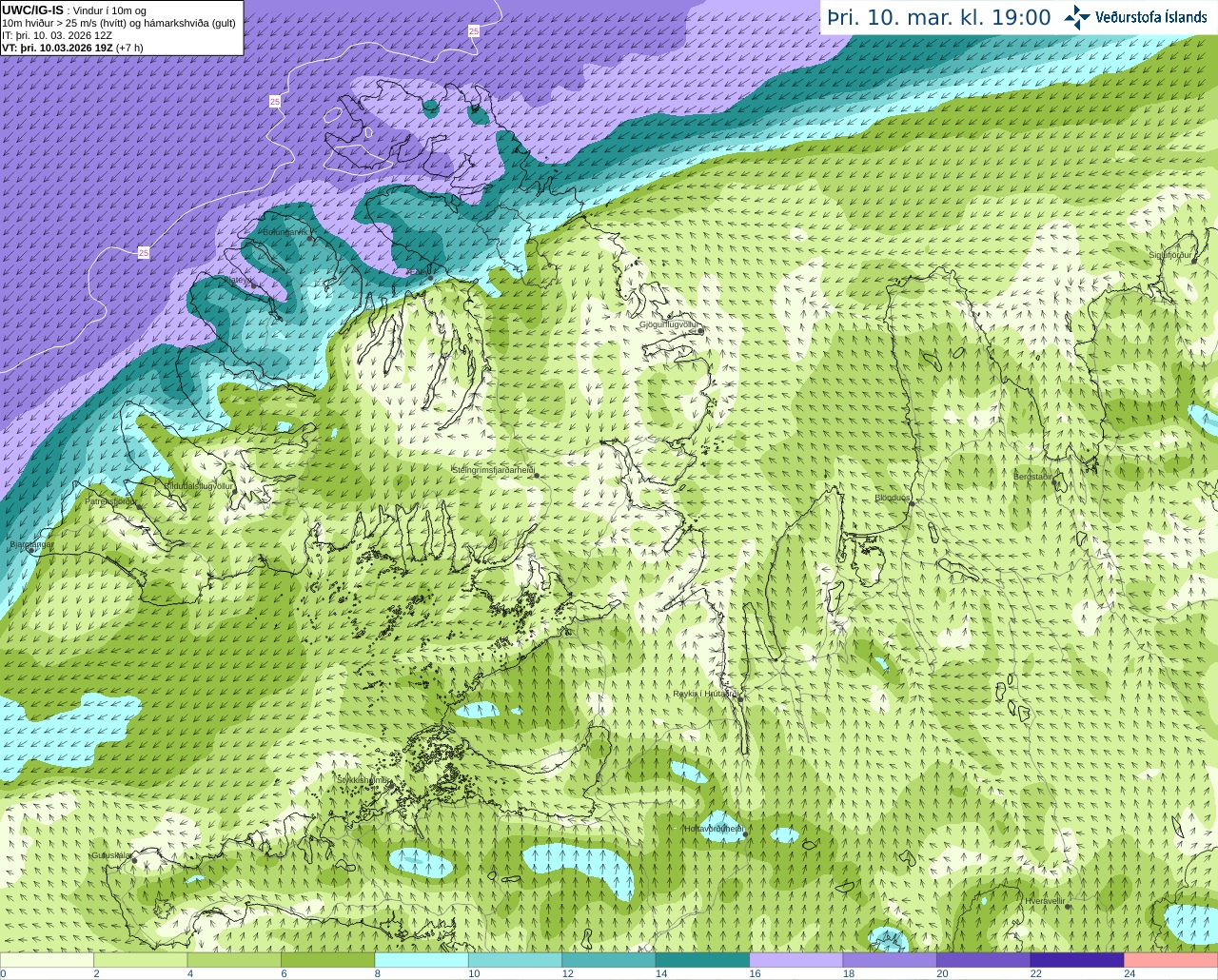
Task: Click the 6–8 m/s olive green legend swatch
Action: pos(328,960)
